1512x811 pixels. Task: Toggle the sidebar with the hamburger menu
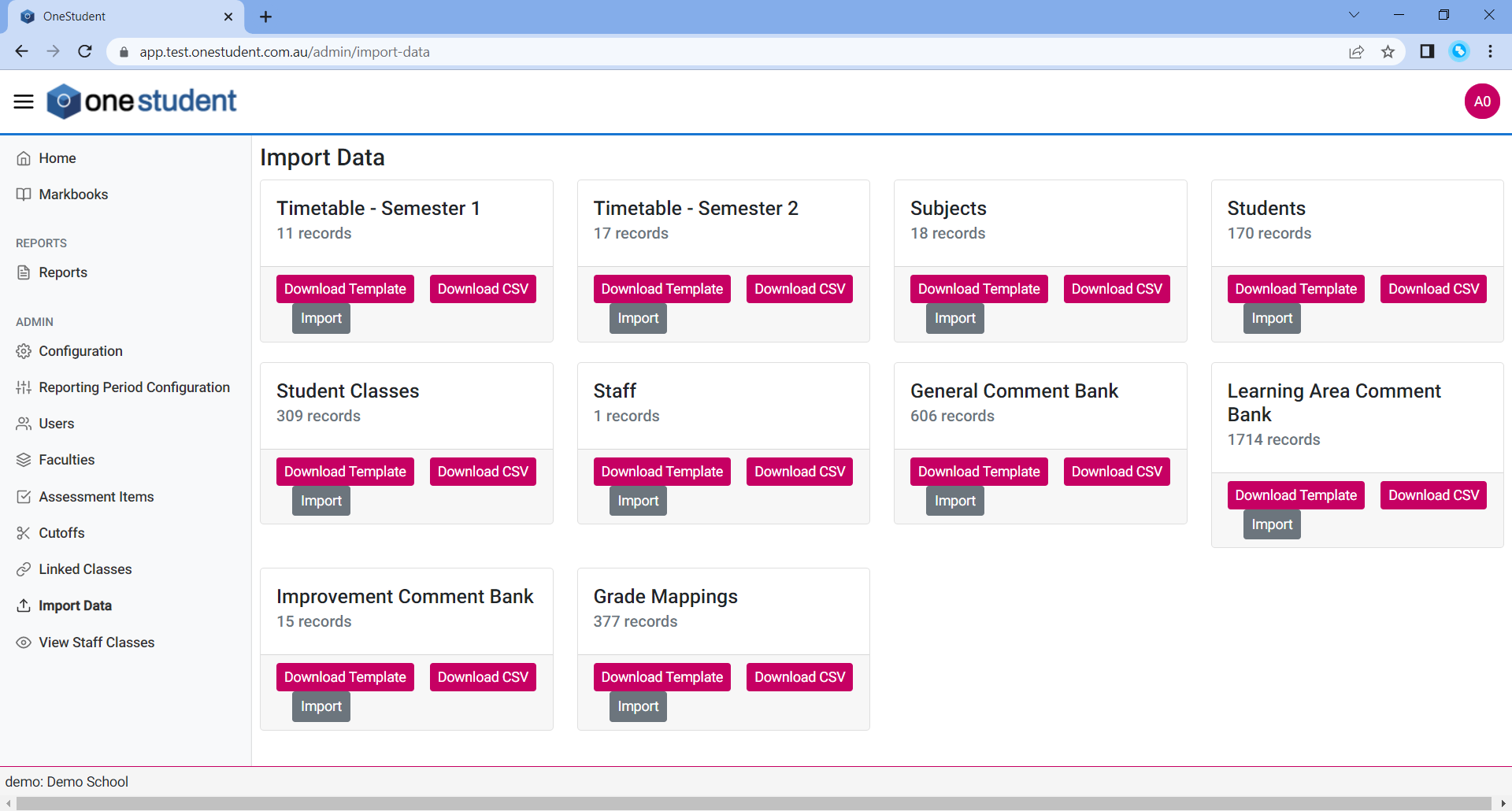click(x=23, y=101)
